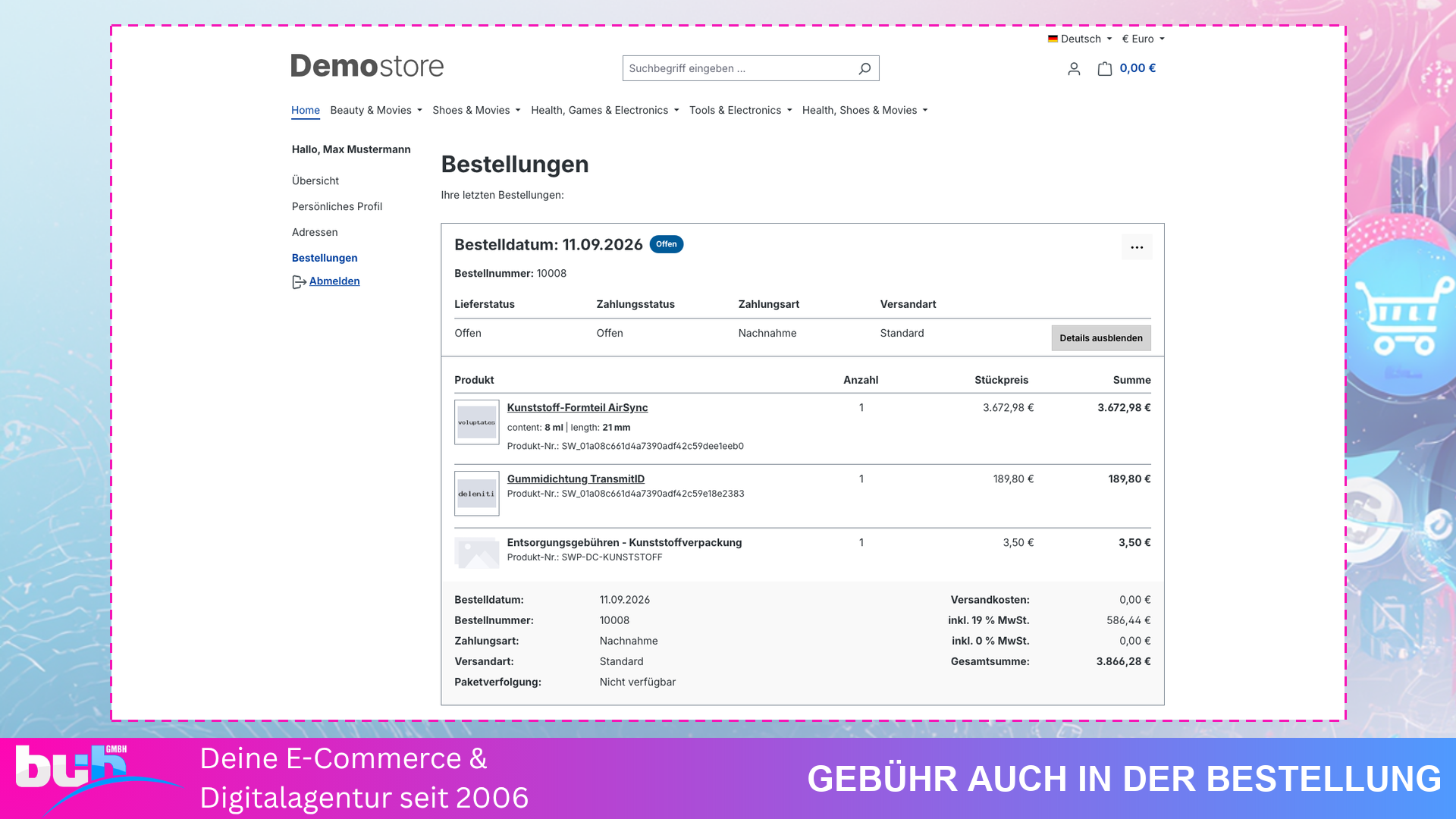Open the Euro currency dropdown
The image size is (1456, 819).
click(1143, 39)
